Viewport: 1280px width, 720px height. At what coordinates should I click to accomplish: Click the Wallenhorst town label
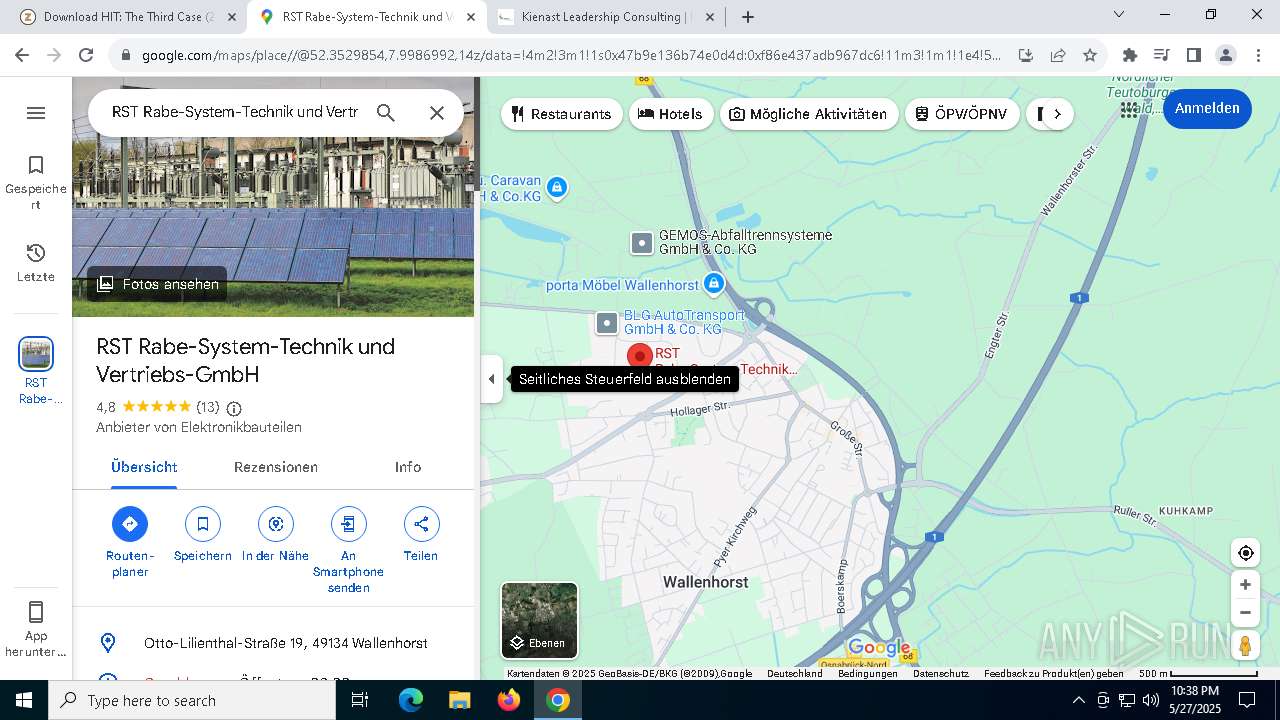[x=706, y=582]
